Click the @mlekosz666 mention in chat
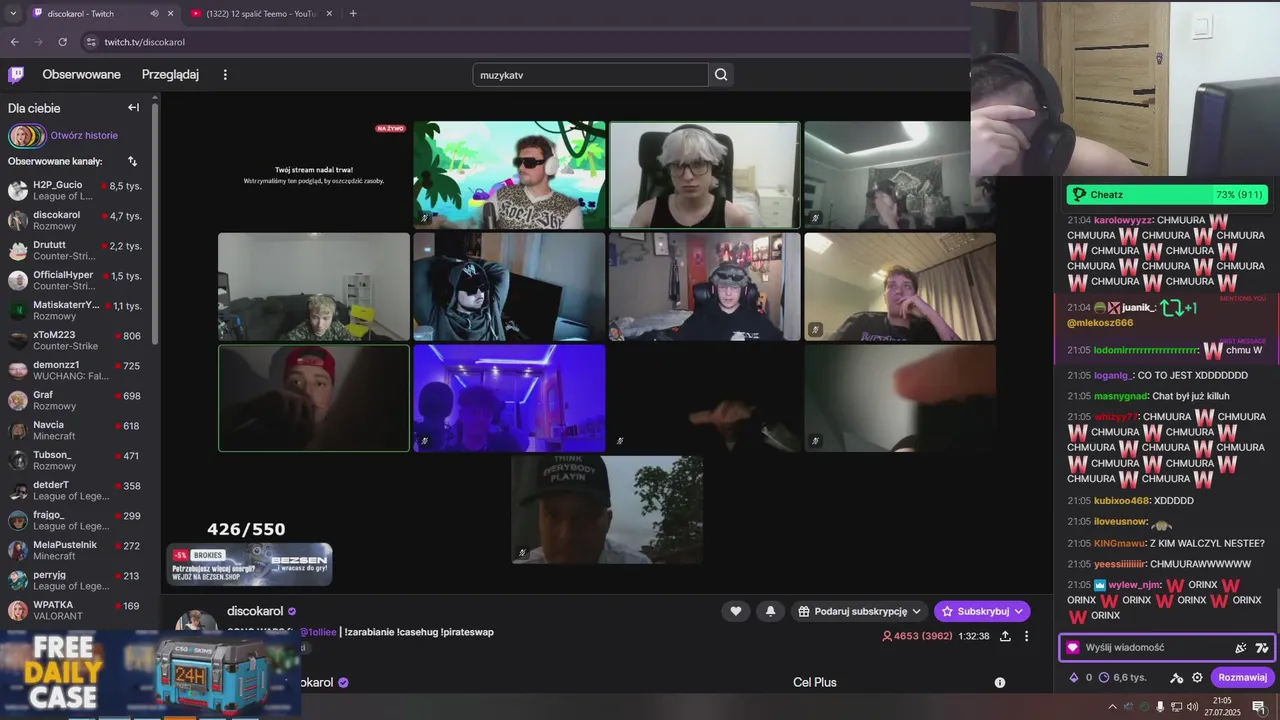1280x720 pixels. (1100, 323)
